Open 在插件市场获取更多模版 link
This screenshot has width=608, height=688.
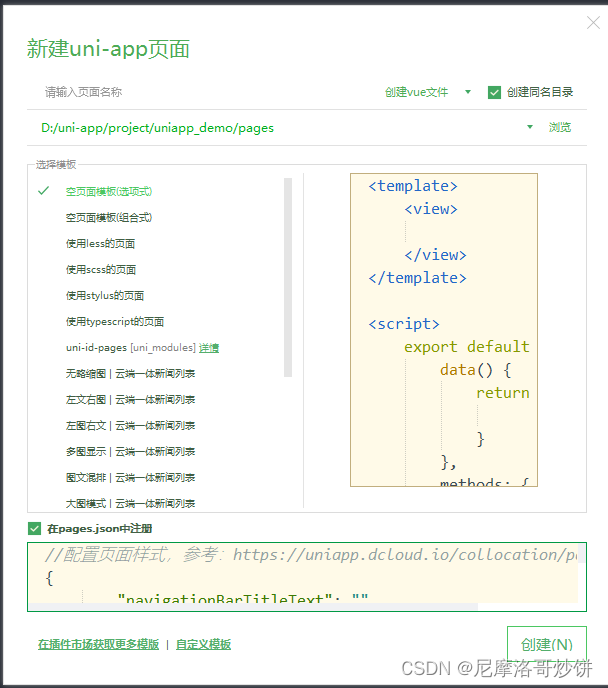click(98, 644)
